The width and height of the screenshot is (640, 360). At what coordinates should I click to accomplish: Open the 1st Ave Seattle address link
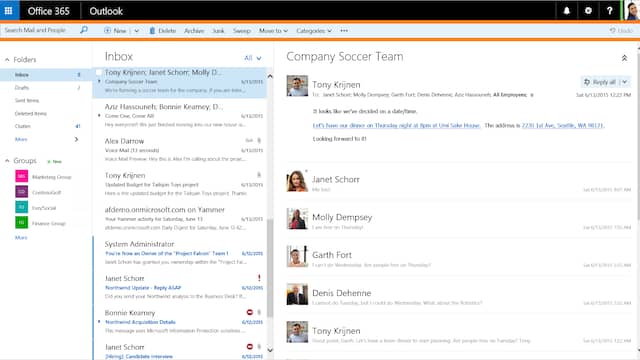[562, 125]
